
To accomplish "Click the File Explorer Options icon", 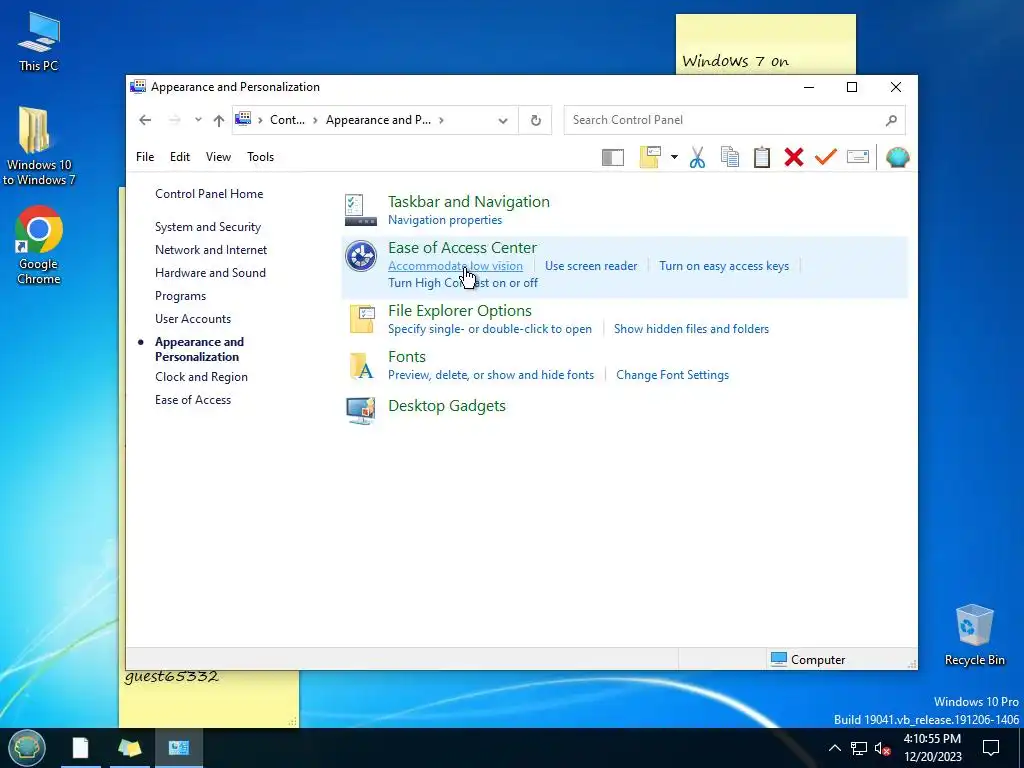I will tap(361, 319).
